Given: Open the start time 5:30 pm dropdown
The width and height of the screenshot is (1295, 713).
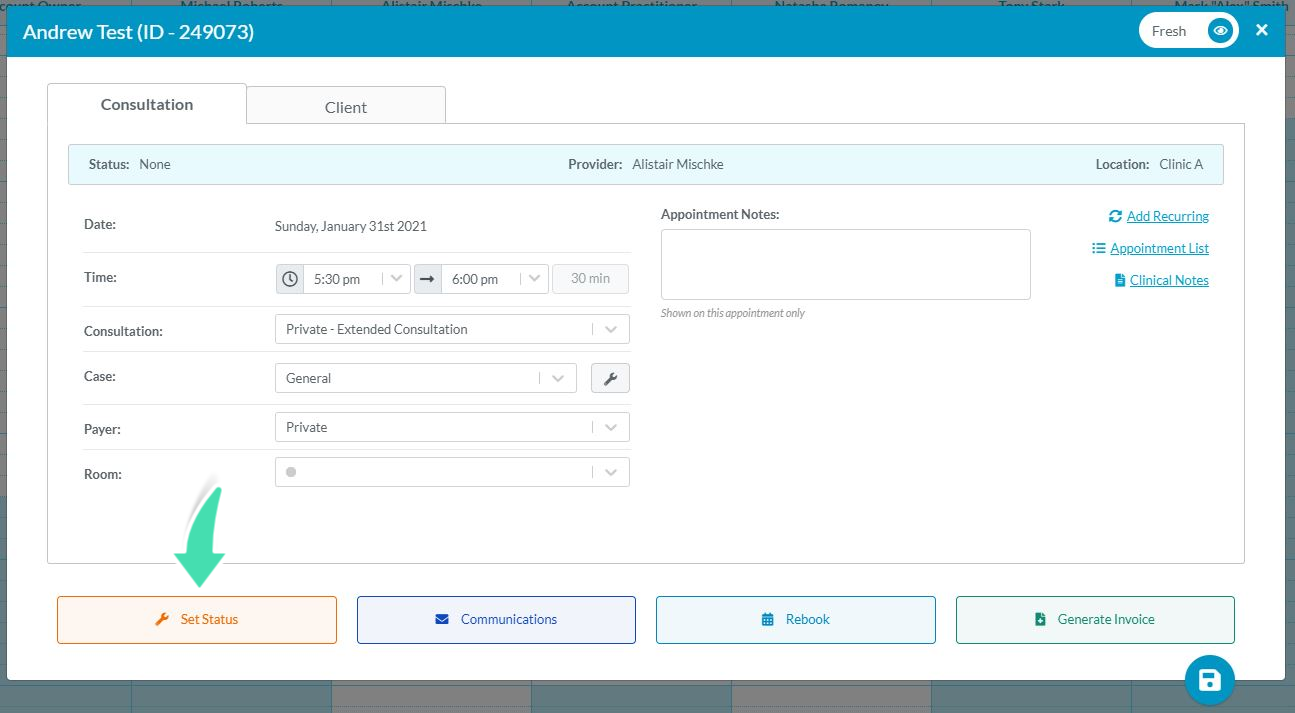Looking at the screenshot, I should pos(356,279).
